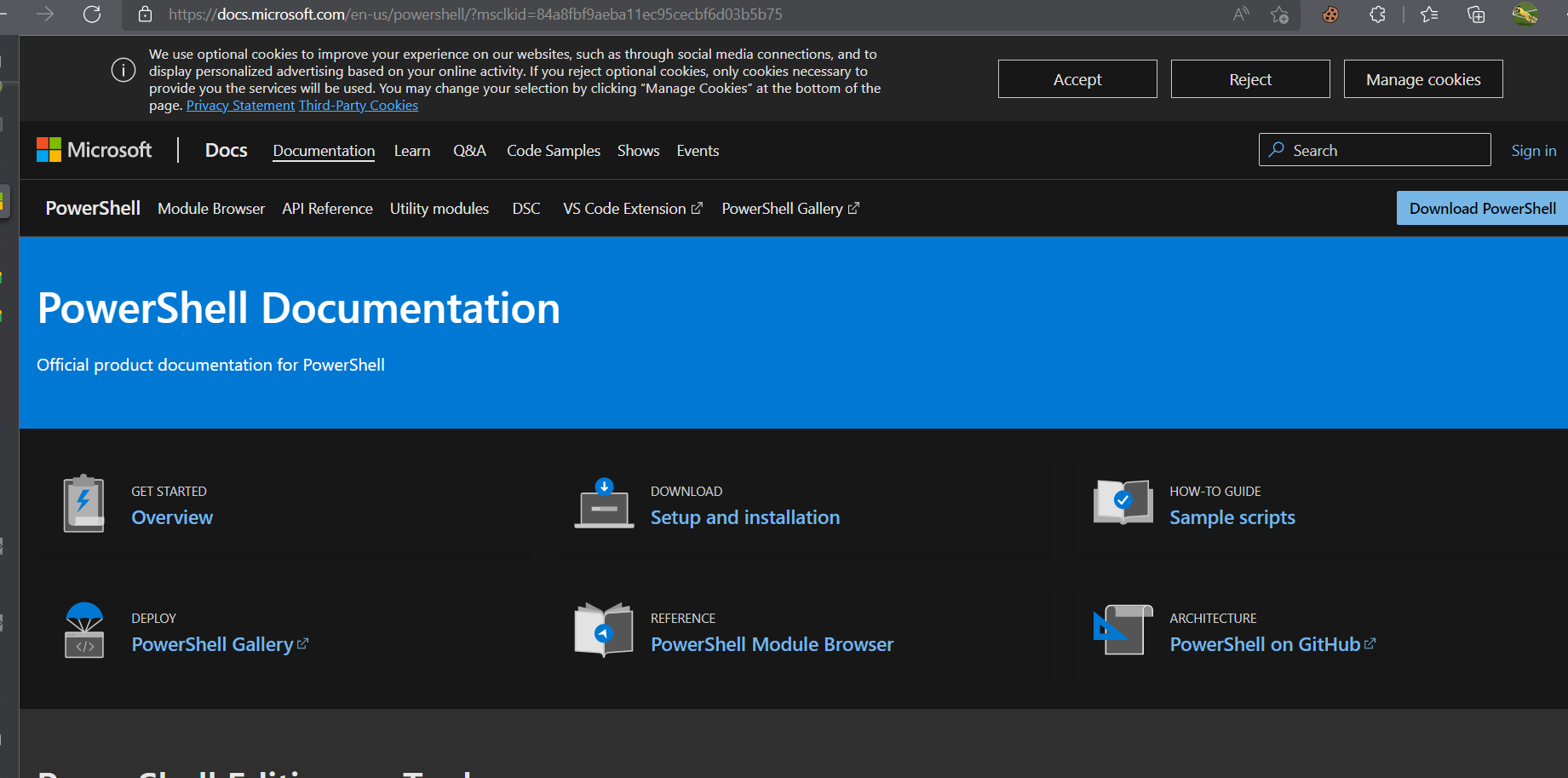Screen dimensions: 1568x778
Task: Open the Sample scripts link
Action: pos(1232,517)
